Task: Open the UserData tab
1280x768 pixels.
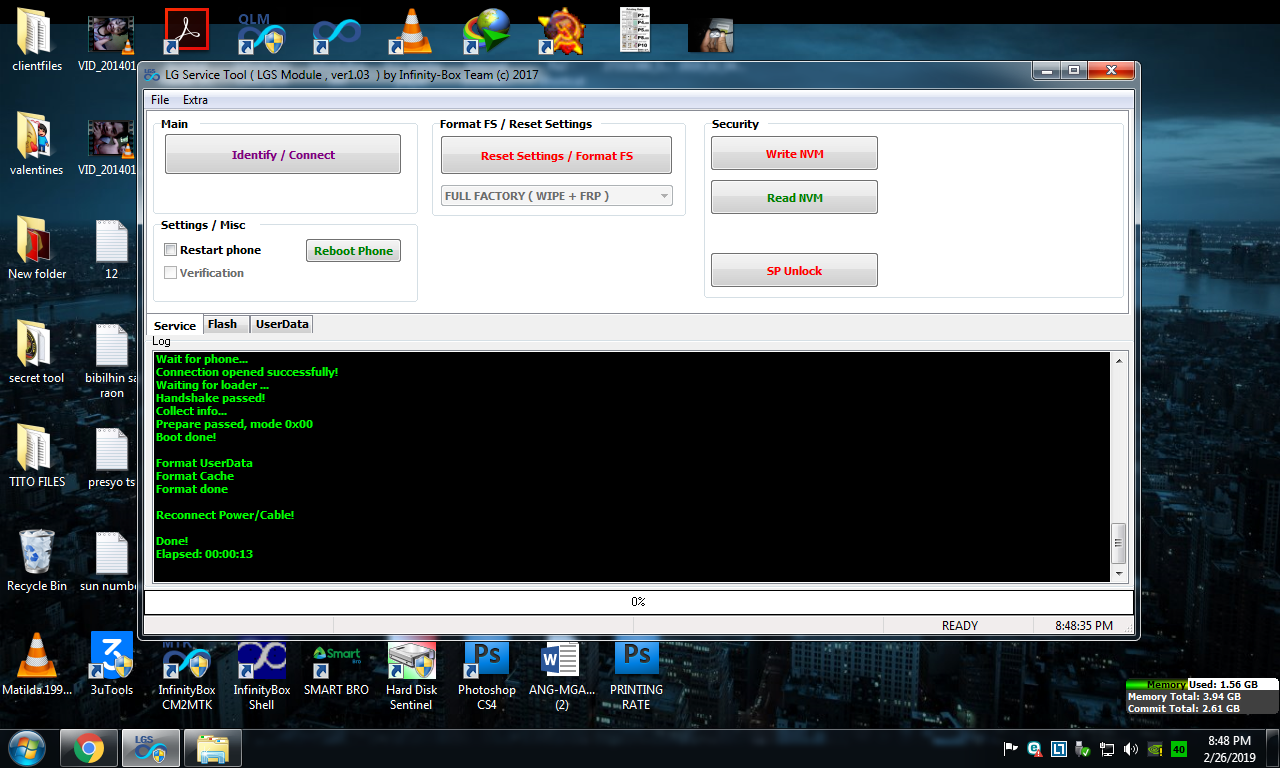Action: (x=282, y=324)
